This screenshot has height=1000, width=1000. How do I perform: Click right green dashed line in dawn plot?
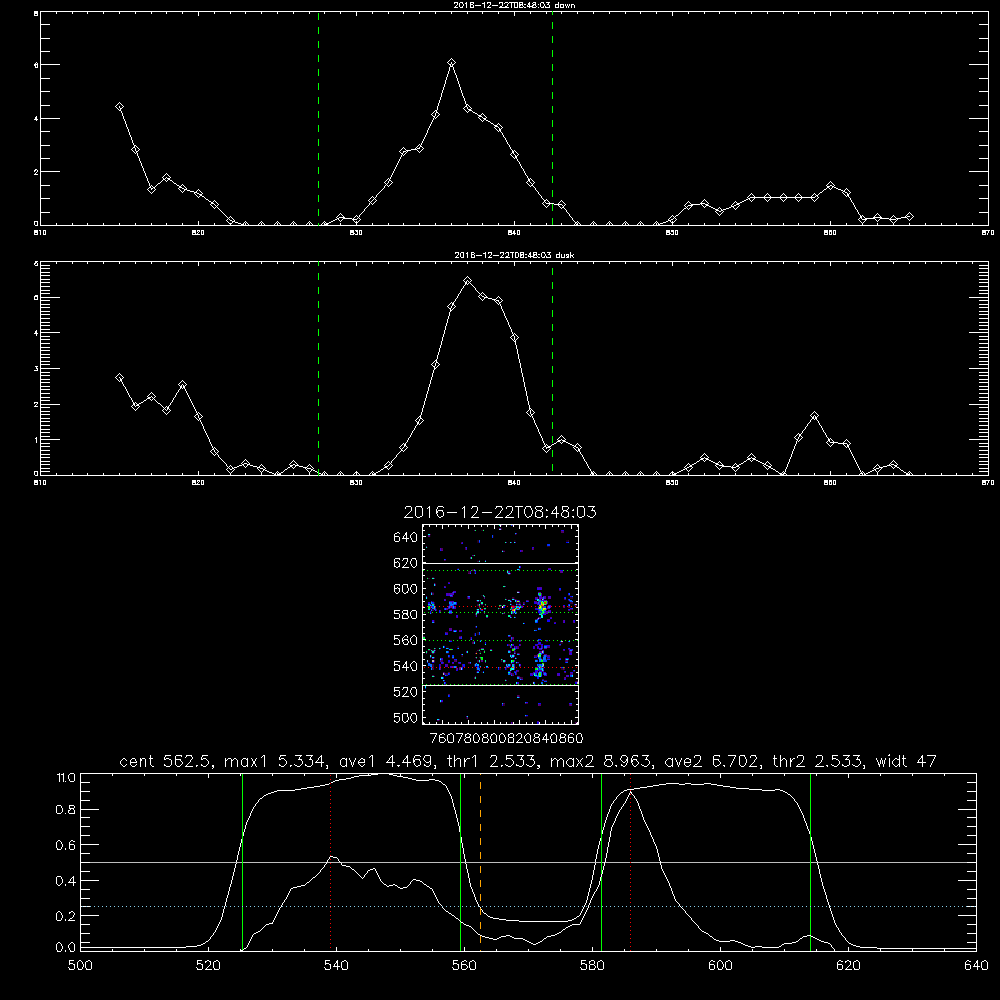point(552,119)
